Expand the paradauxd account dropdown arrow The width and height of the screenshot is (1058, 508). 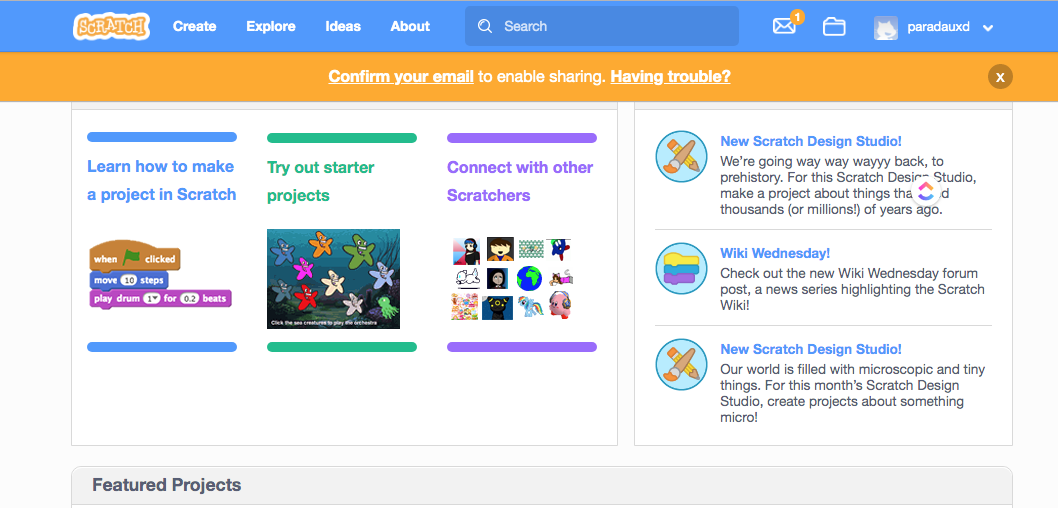click(x=988, y=28)
